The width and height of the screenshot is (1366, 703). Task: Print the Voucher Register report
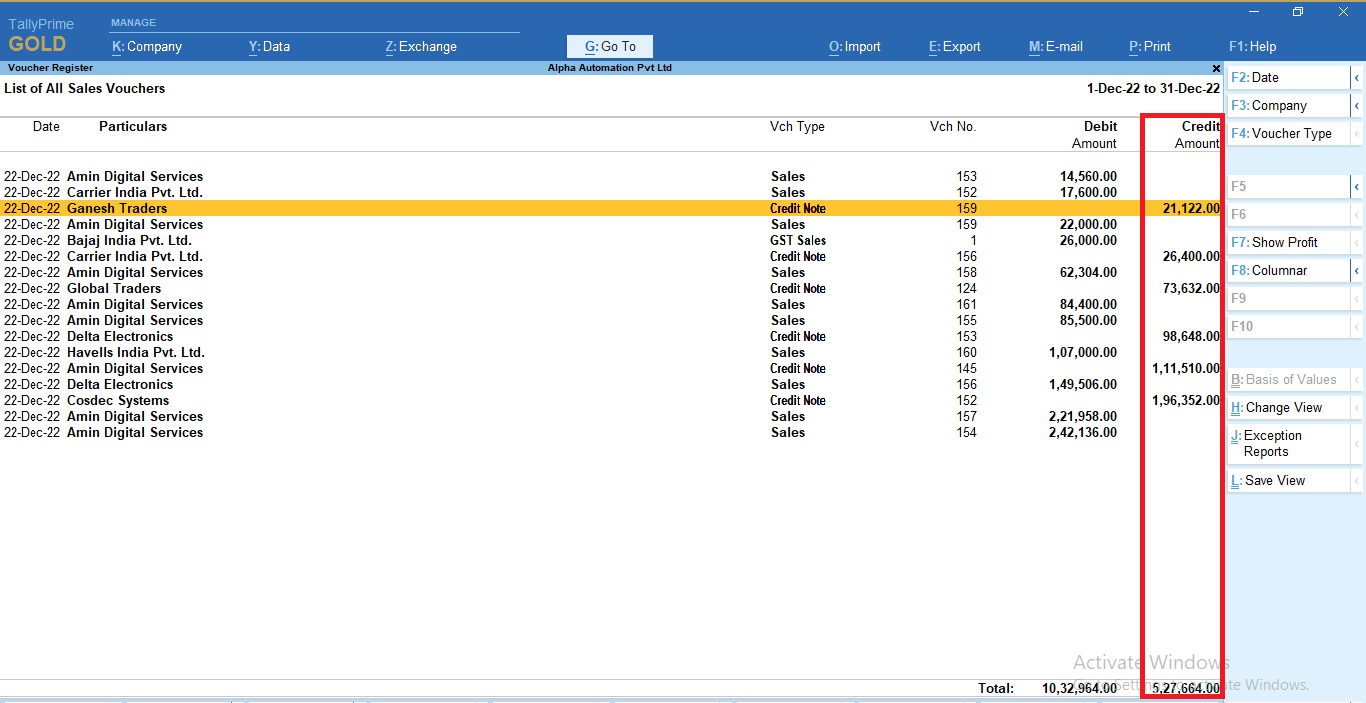(x=1149, y=46)
